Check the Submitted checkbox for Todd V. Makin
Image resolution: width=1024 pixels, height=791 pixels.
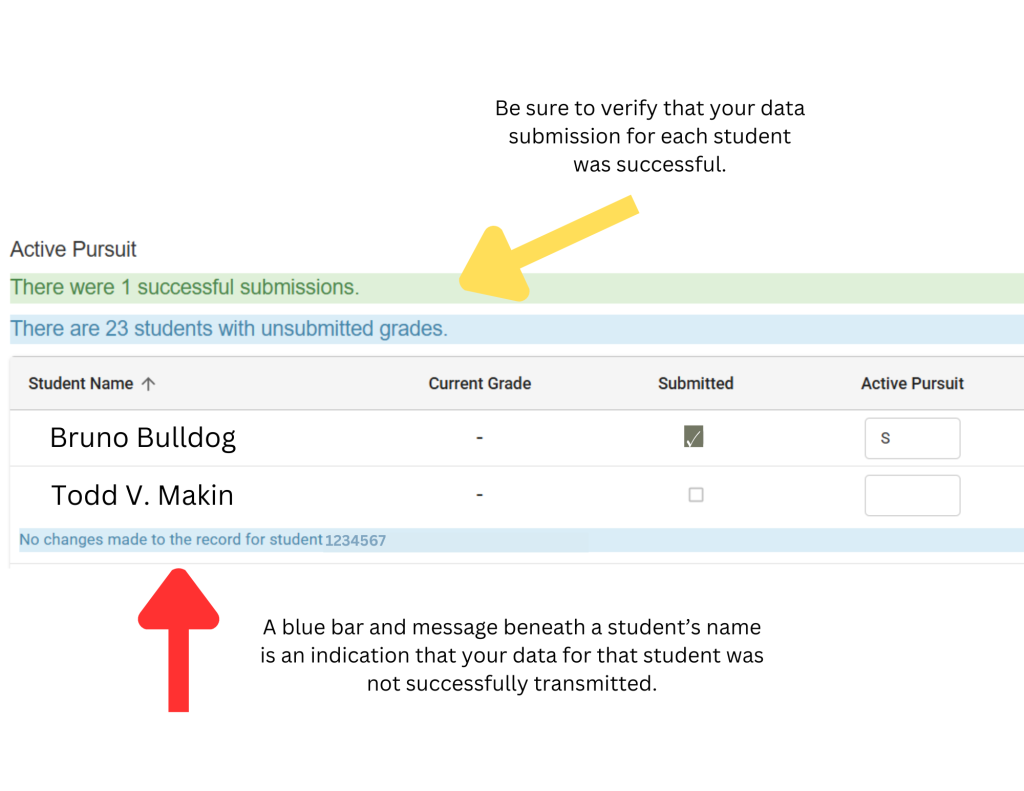click(696, 494)
